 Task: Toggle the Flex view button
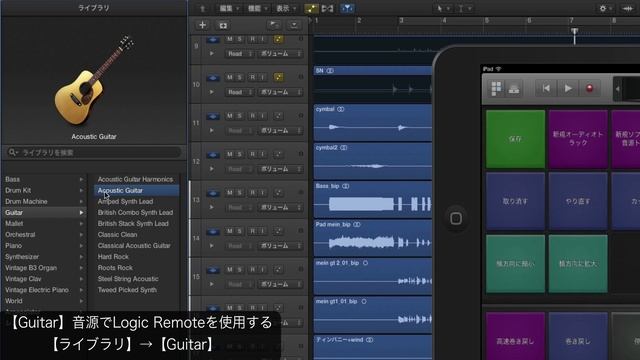pyautogui.click(x=327, y=8)
